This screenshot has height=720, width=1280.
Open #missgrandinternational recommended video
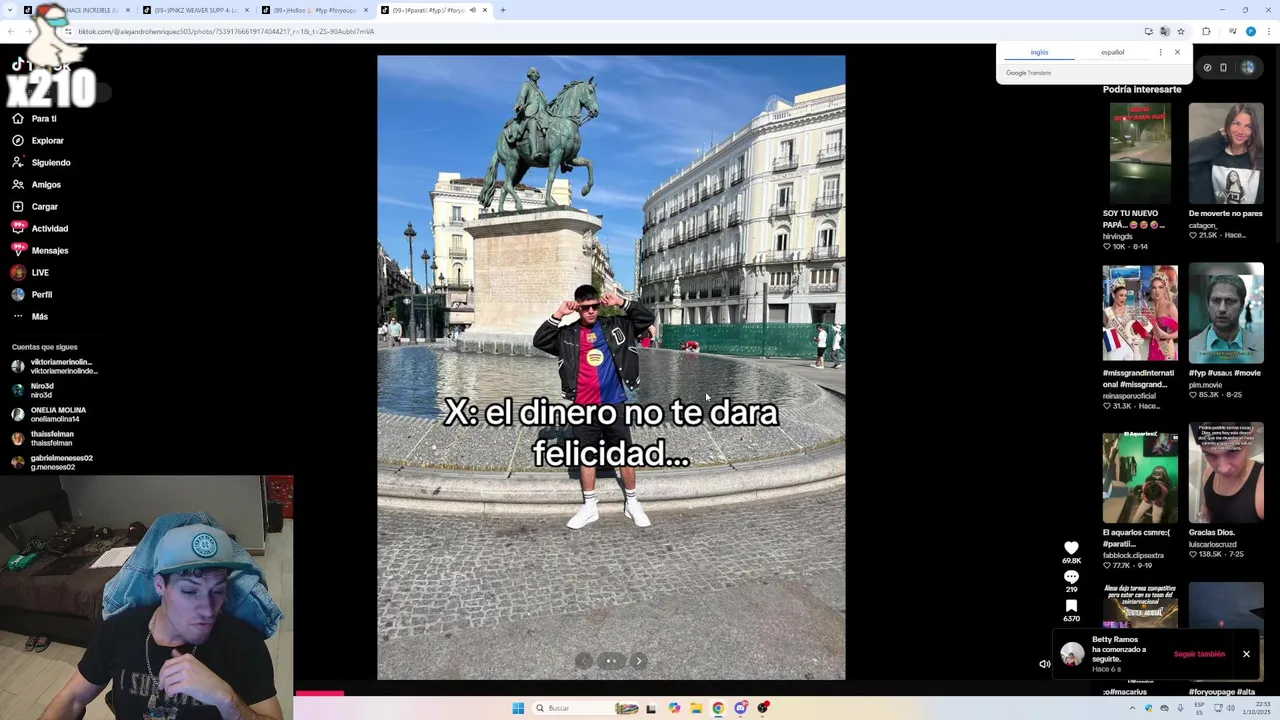click(x=1140, y=313)
